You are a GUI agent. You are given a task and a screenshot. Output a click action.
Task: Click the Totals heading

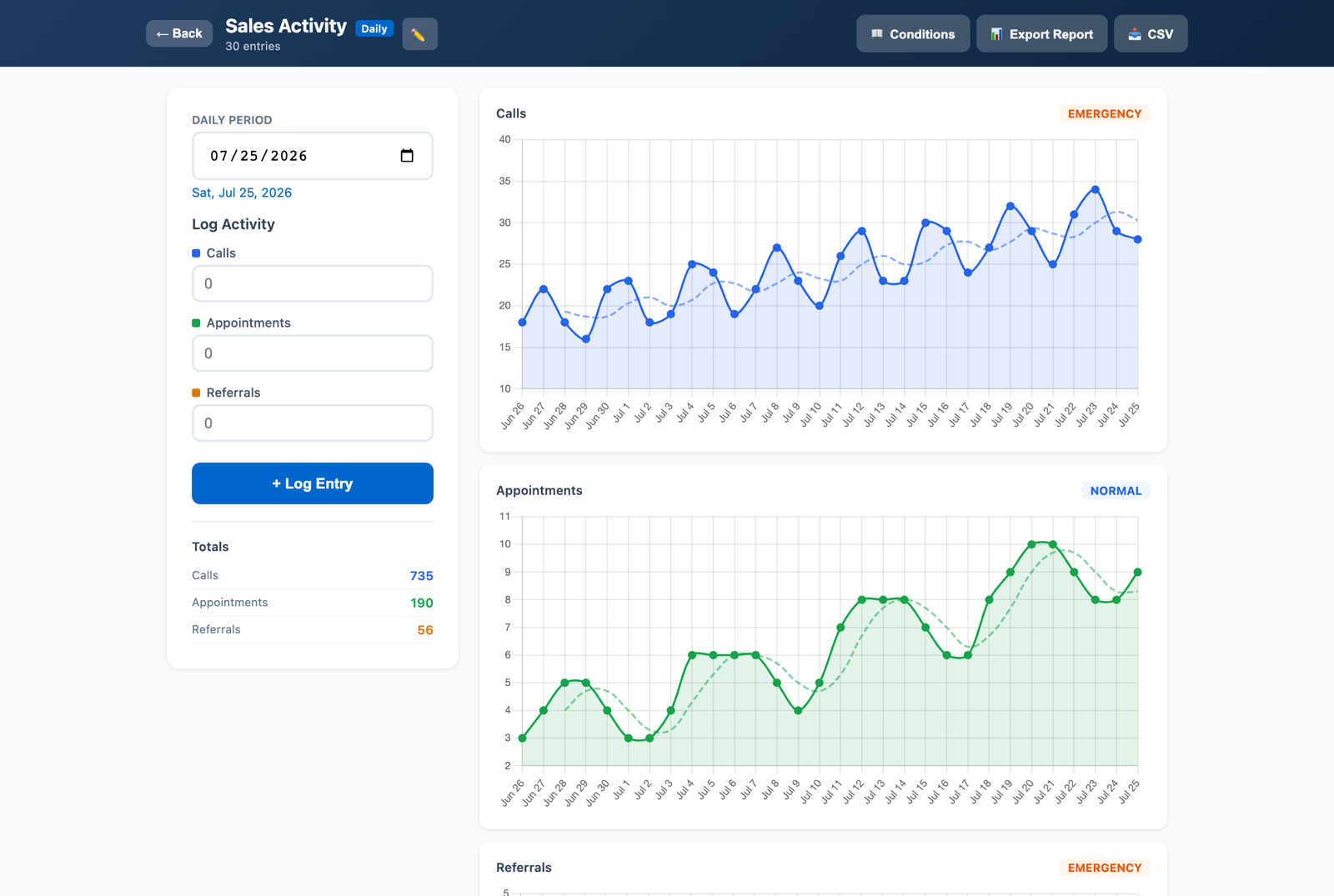pyautogui.click(x=210, y=547)
